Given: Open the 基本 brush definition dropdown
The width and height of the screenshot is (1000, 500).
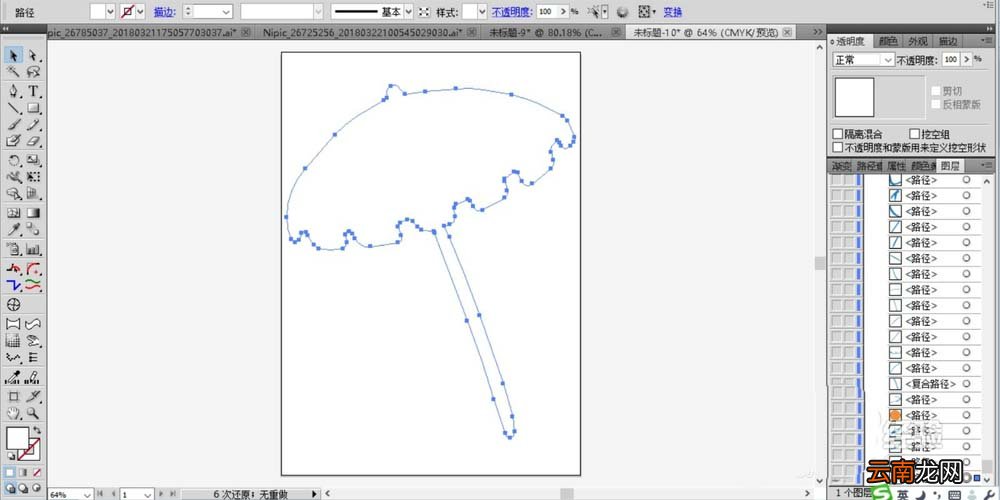Looking at the screenshot, I should 408,11.
